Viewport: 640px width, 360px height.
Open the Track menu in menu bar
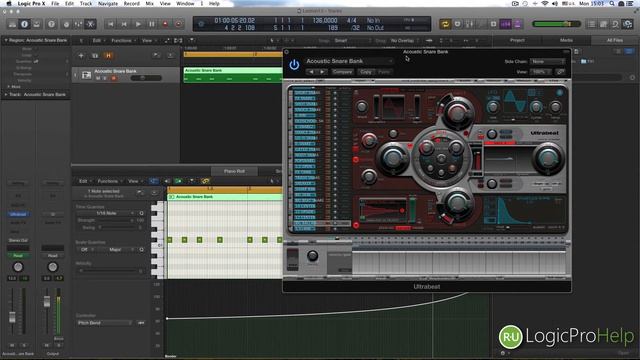coord(86,3)
